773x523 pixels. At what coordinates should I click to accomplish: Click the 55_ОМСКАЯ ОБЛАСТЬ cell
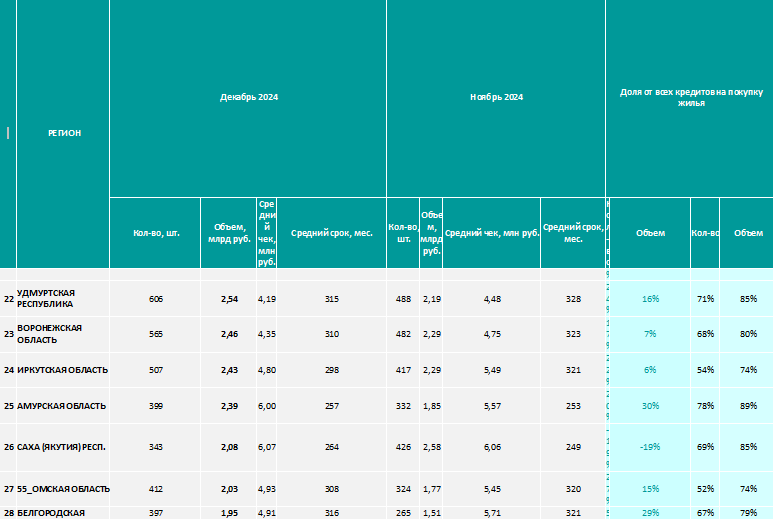[63, 489]
